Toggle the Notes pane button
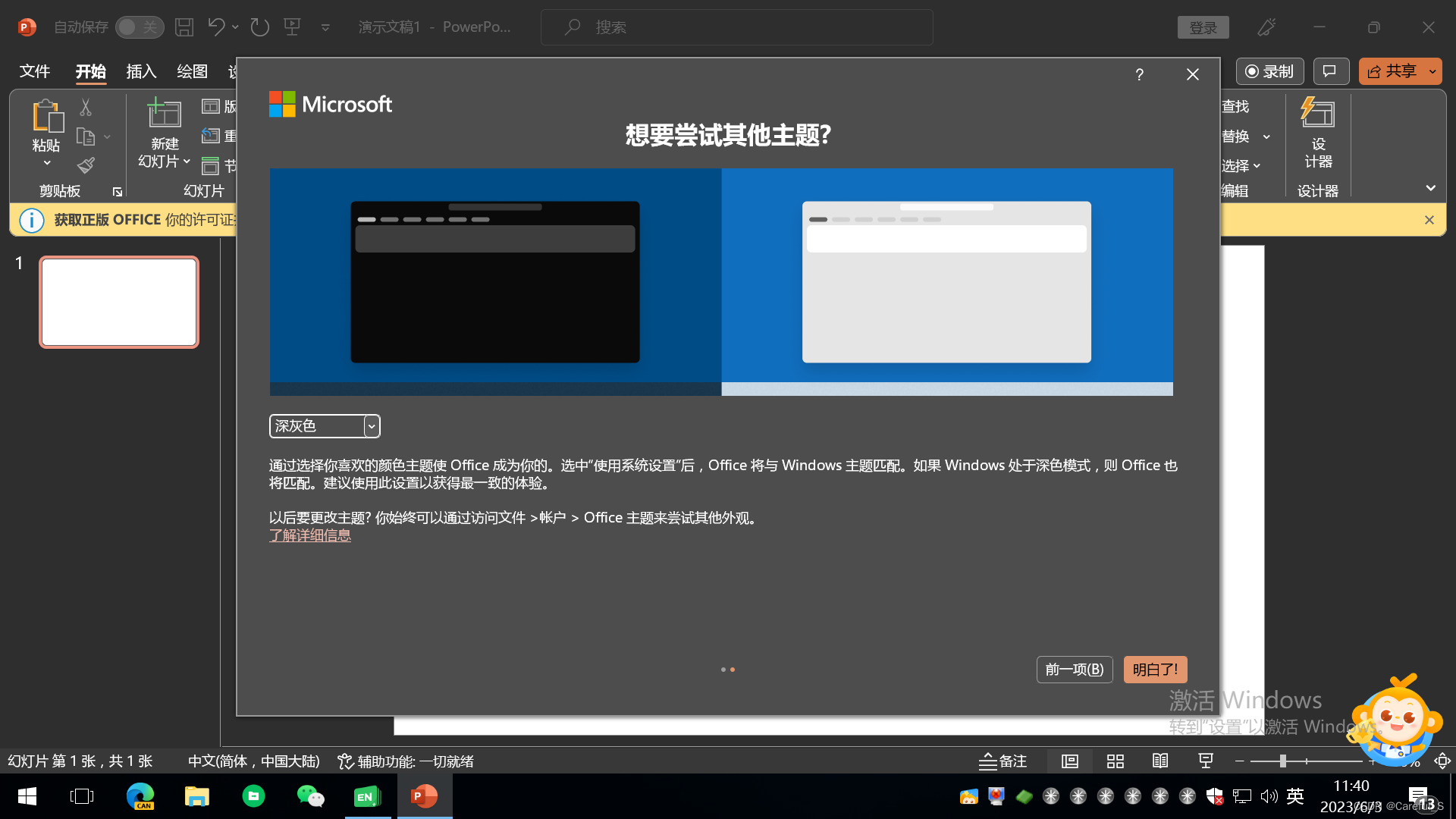 1003,761
